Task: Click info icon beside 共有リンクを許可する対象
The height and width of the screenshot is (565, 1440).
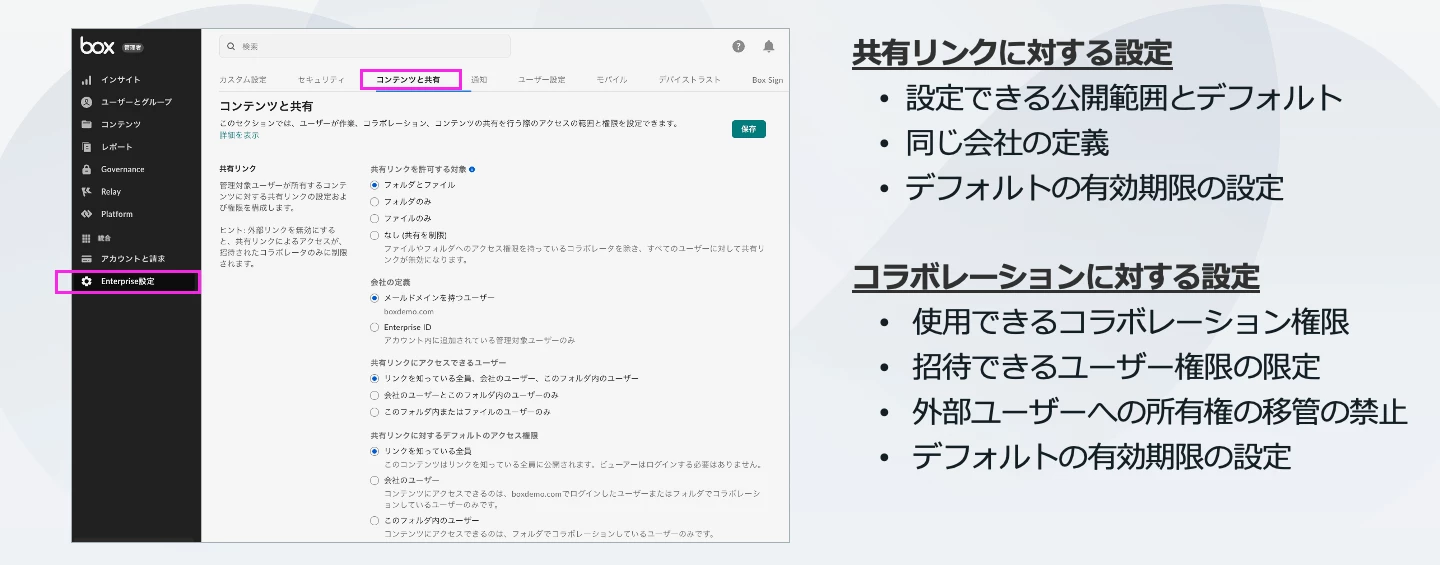Action: pos(472,170)
